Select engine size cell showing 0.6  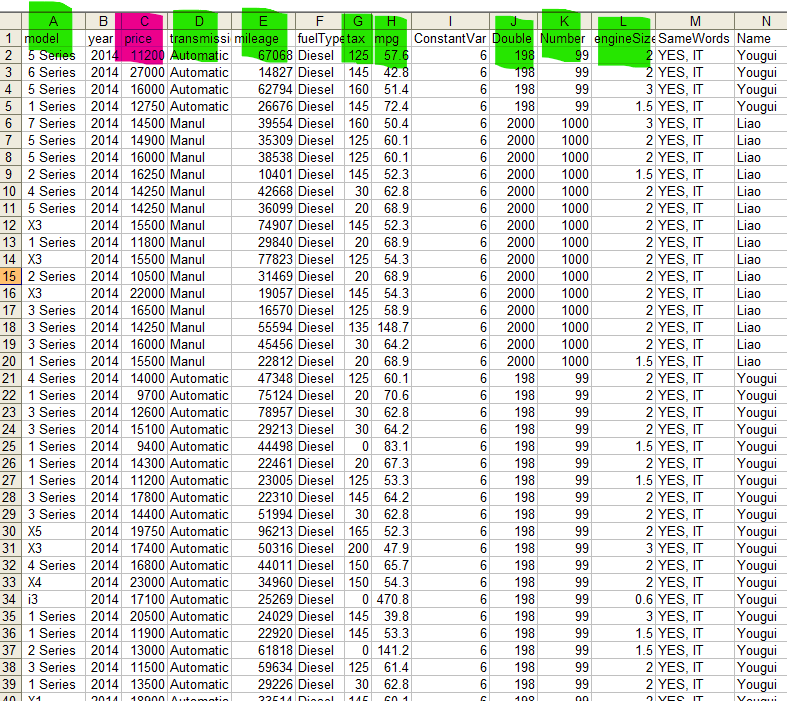pyautogui.click(x=625, y=599)
